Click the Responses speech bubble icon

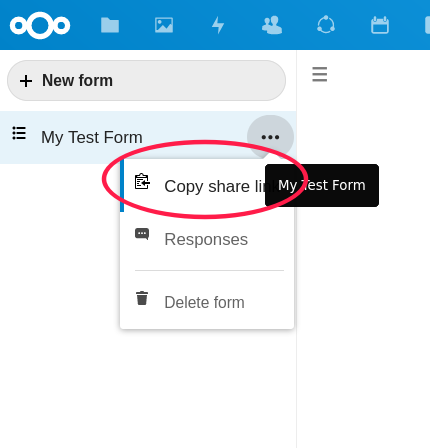pyautogui.click(x=142, y=234)
